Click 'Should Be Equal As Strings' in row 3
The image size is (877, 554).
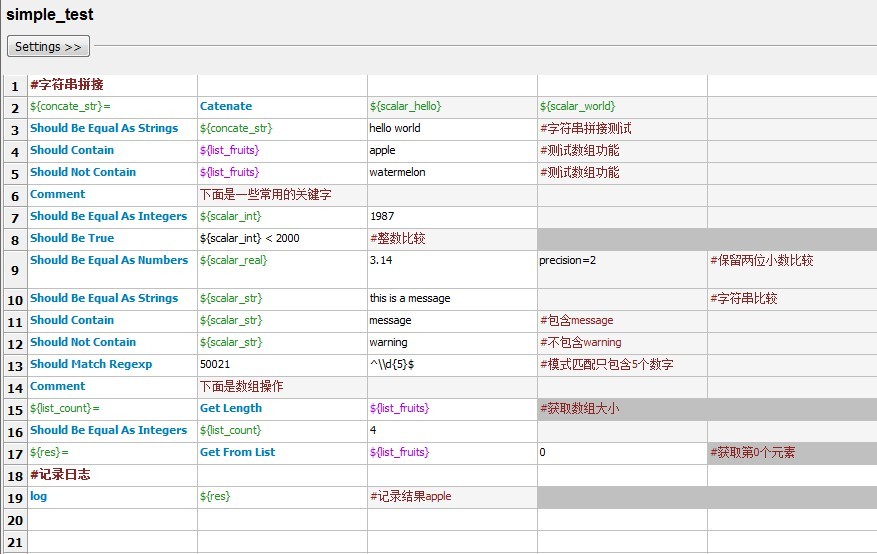[x=112, y=129]
